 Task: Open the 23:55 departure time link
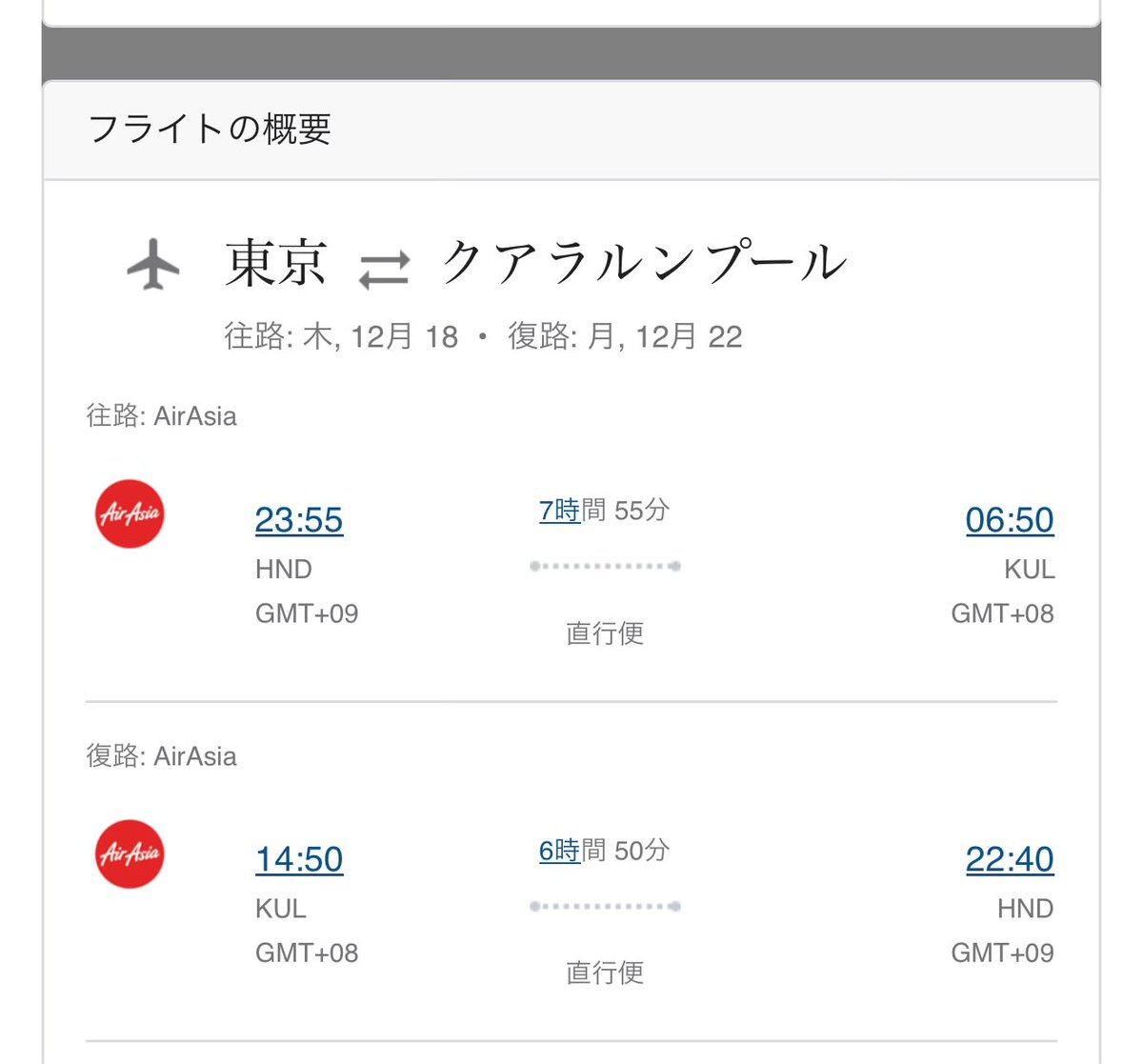tap(299, 520)
